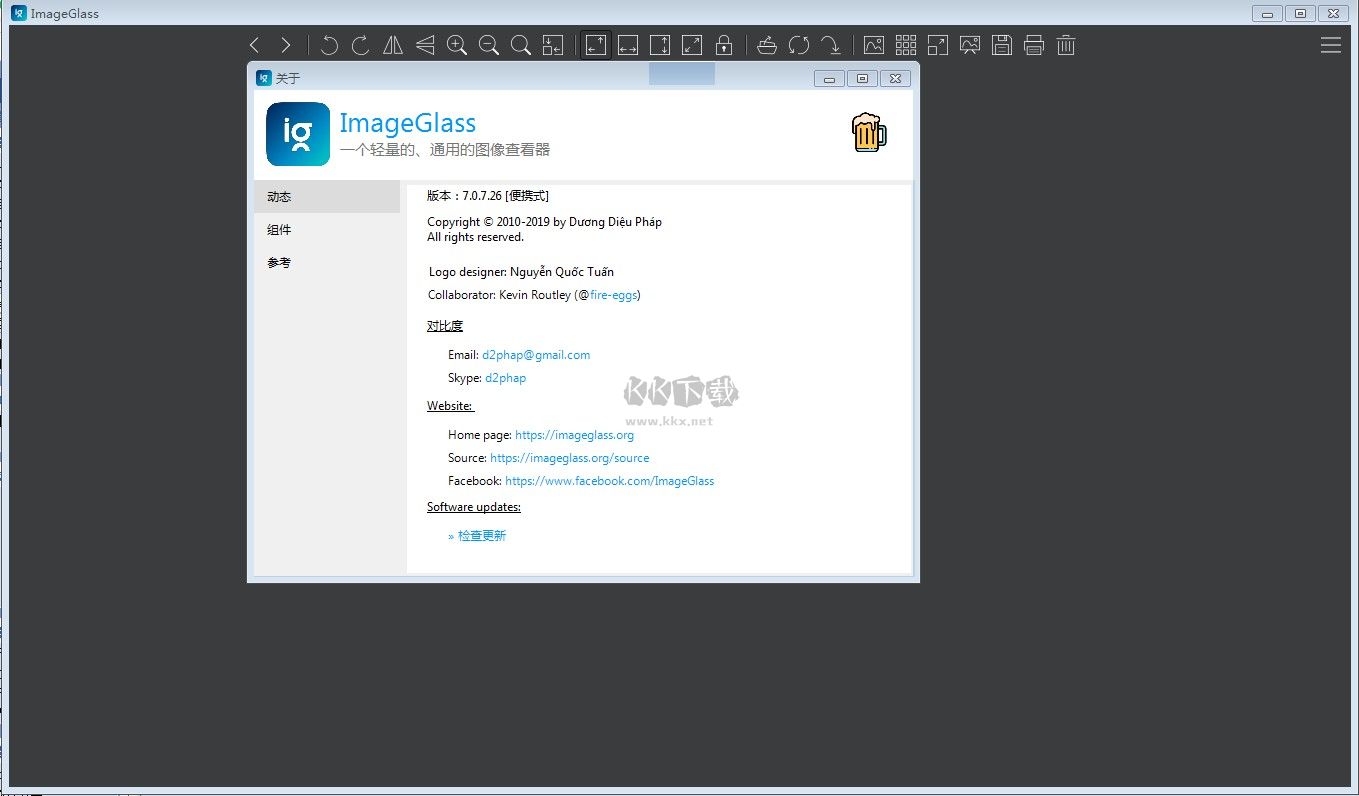Screen dimensions: 1359x796
Task: Open the imageglass.org home page link
Action: pyautogui.click(x=574, y=434)
